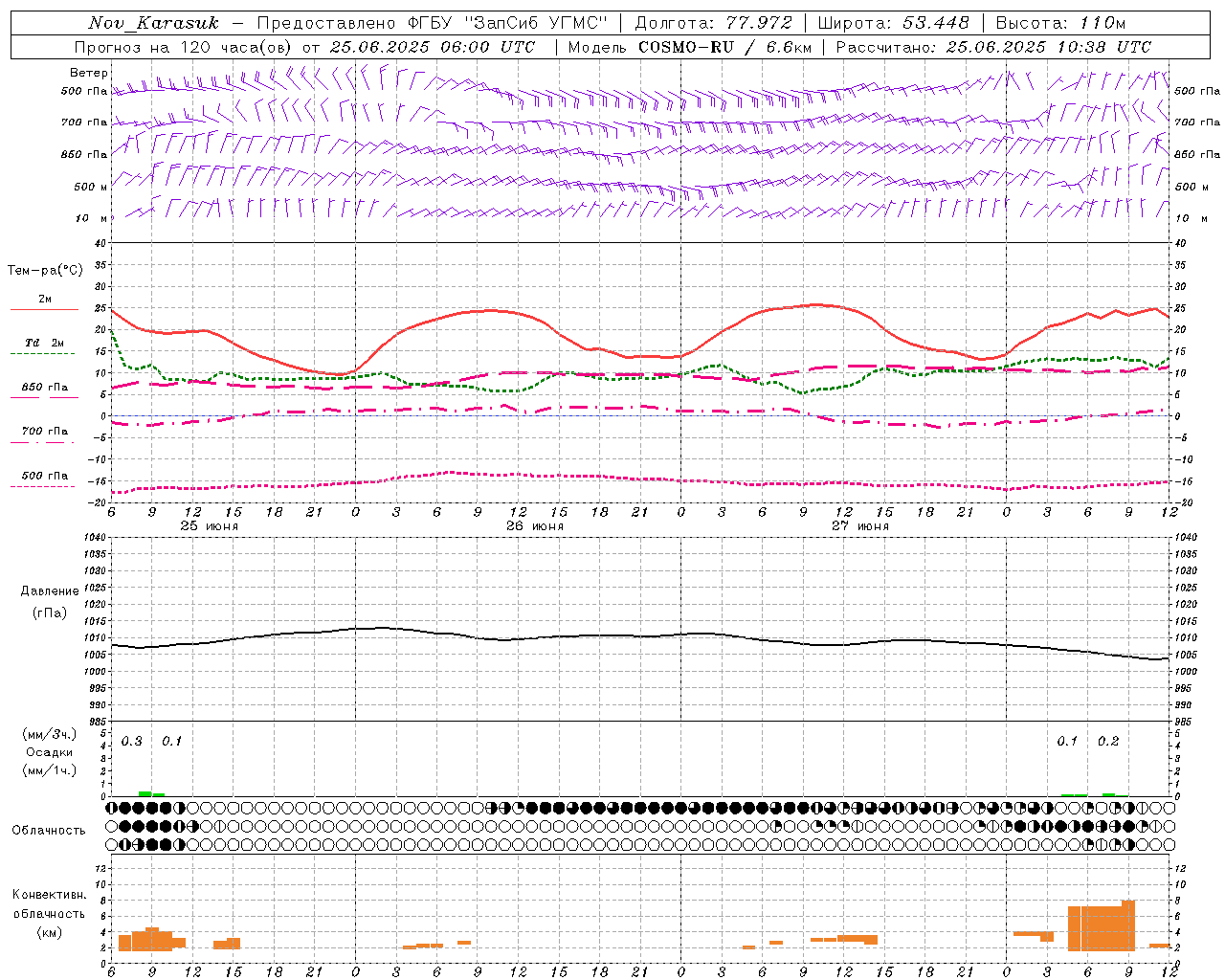Select the text Предоставлено ФГБУ "ЗапСиб УГМС"

pyautogui.click(x=433, y=23)
